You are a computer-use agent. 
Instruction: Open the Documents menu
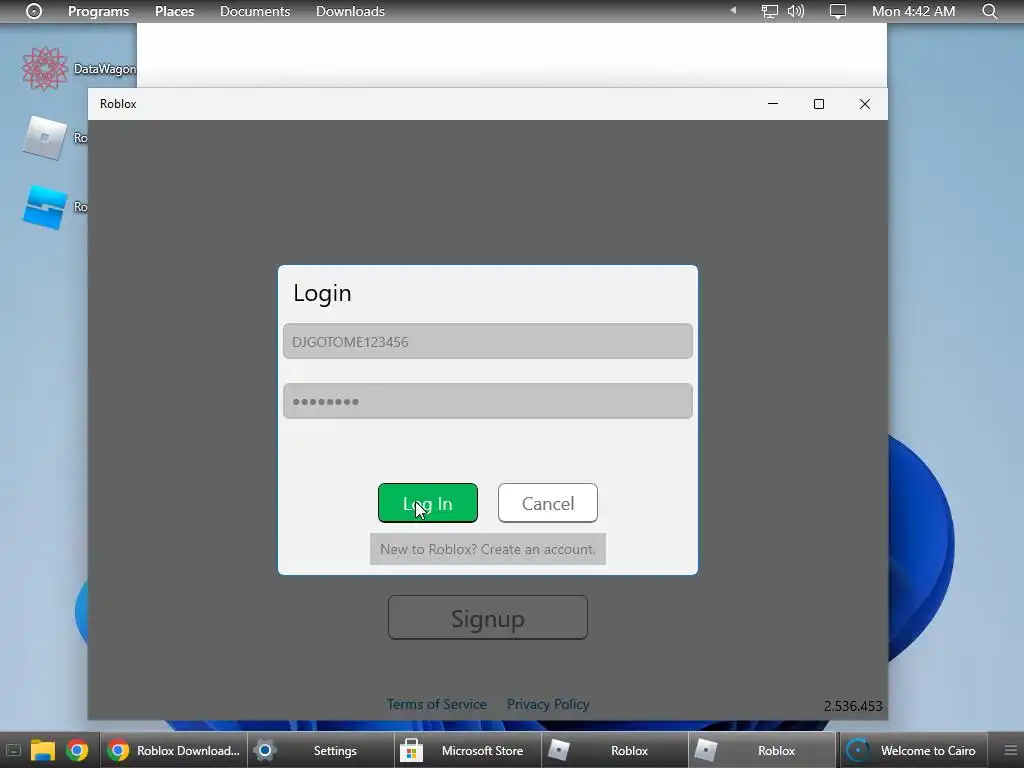(255, 11)
